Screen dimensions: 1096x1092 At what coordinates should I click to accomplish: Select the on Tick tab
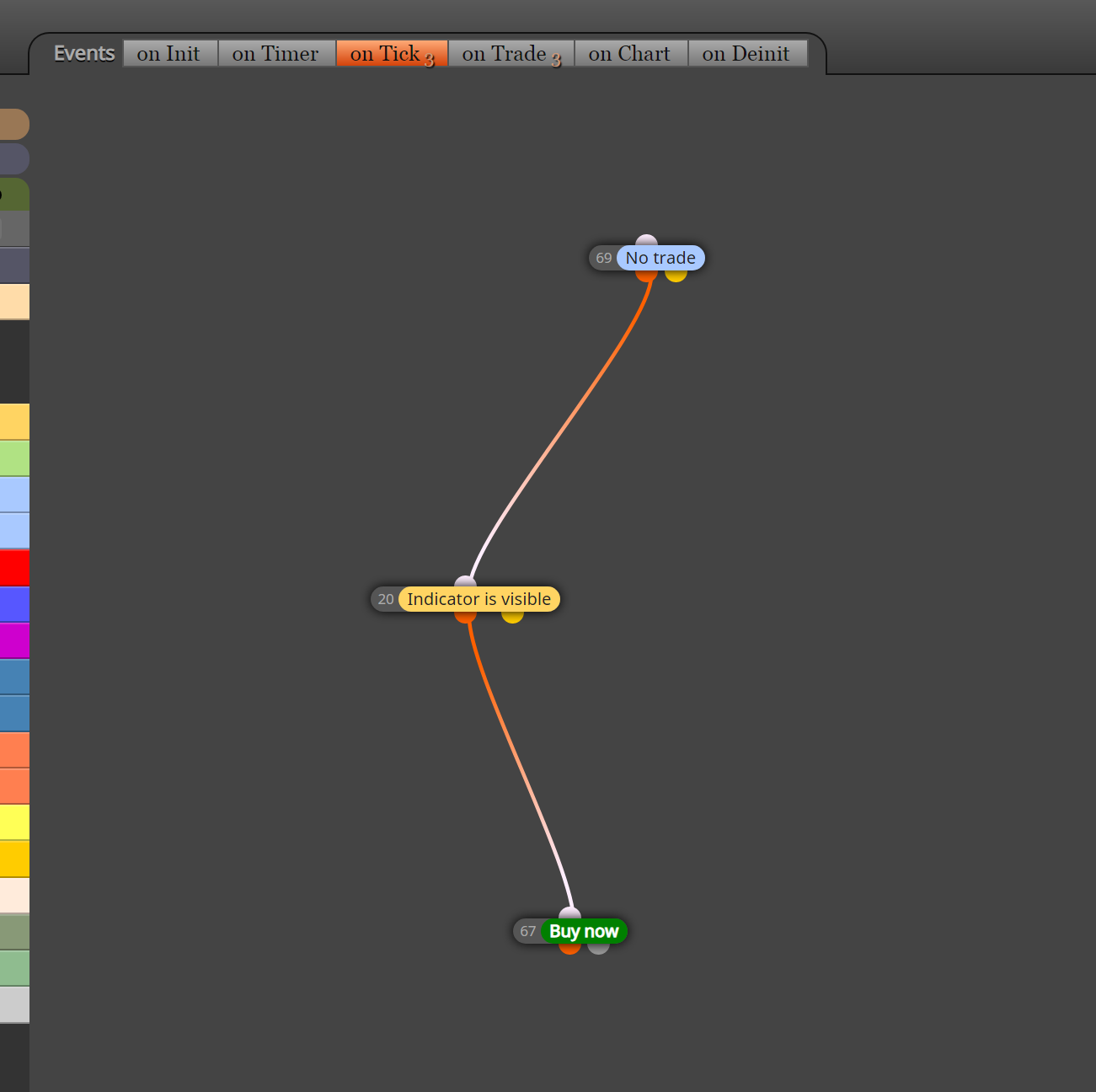392,53
